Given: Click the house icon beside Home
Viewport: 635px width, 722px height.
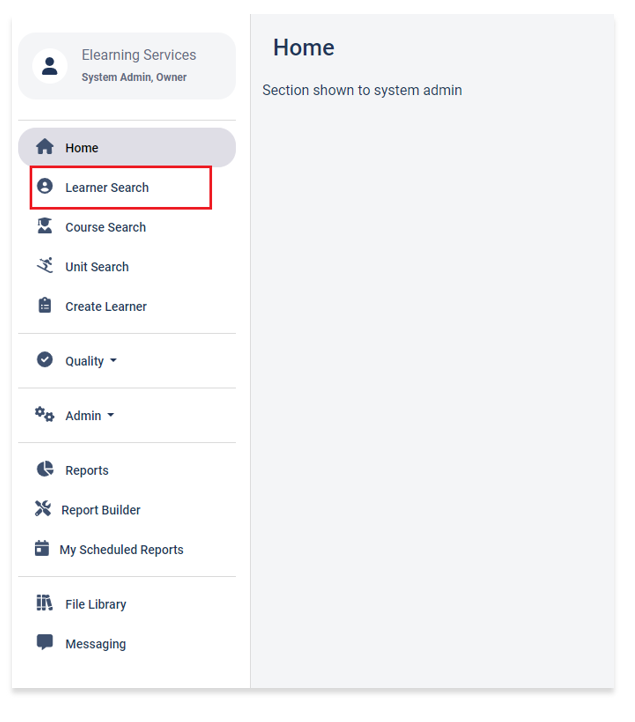Looking at the screenshot, I should click(45, 146).
